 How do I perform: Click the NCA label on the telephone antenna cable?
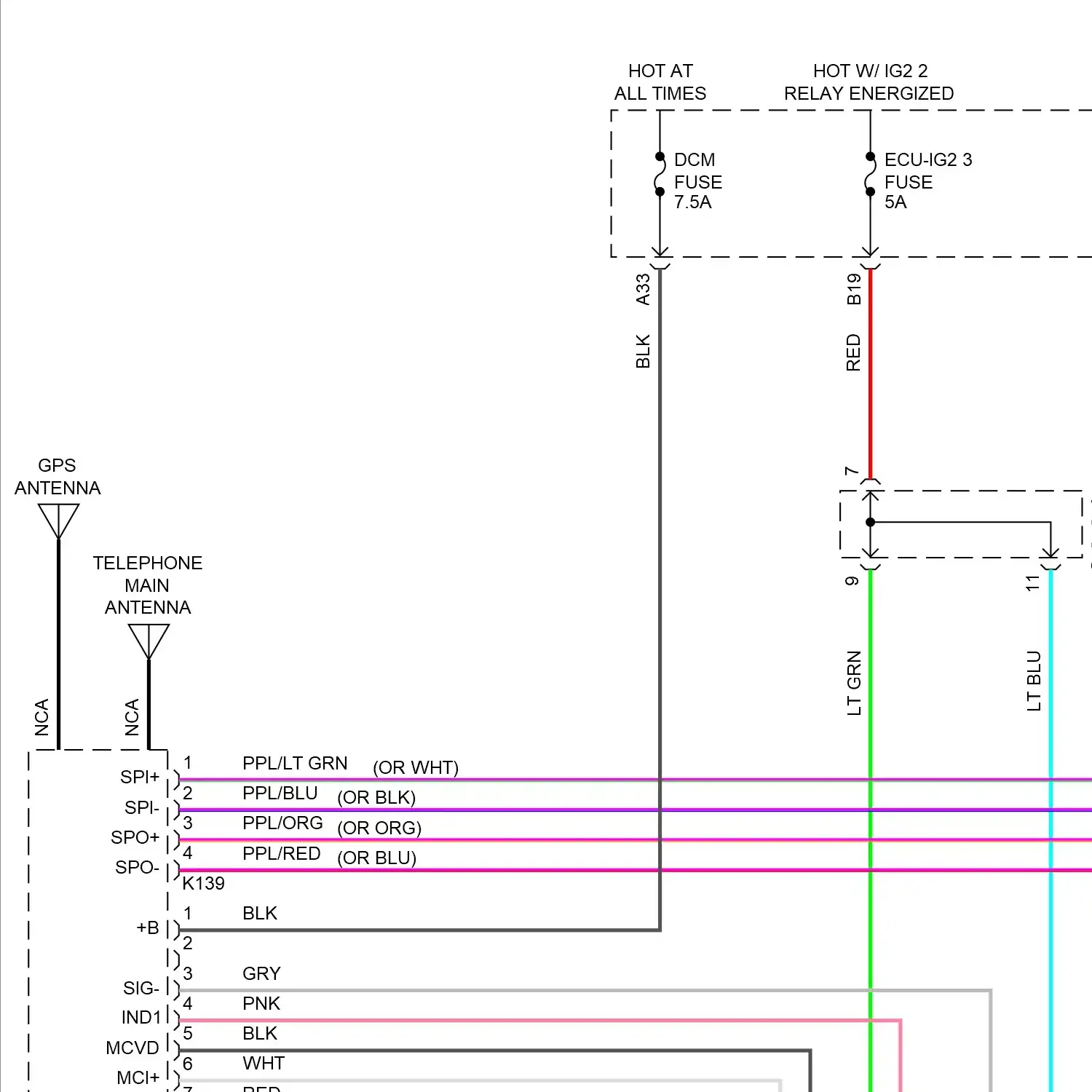[x=132, y=717]
